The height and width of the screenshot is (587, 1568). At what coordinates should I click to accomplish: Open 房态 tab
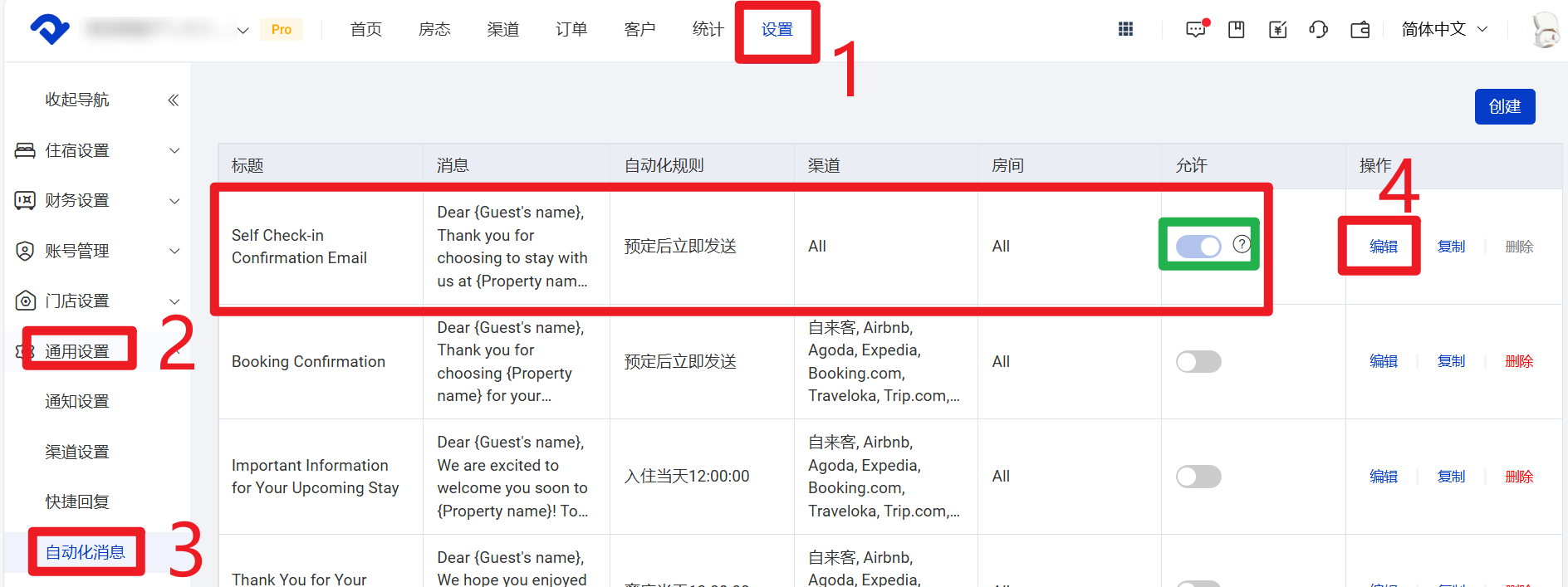click(434, 29)
